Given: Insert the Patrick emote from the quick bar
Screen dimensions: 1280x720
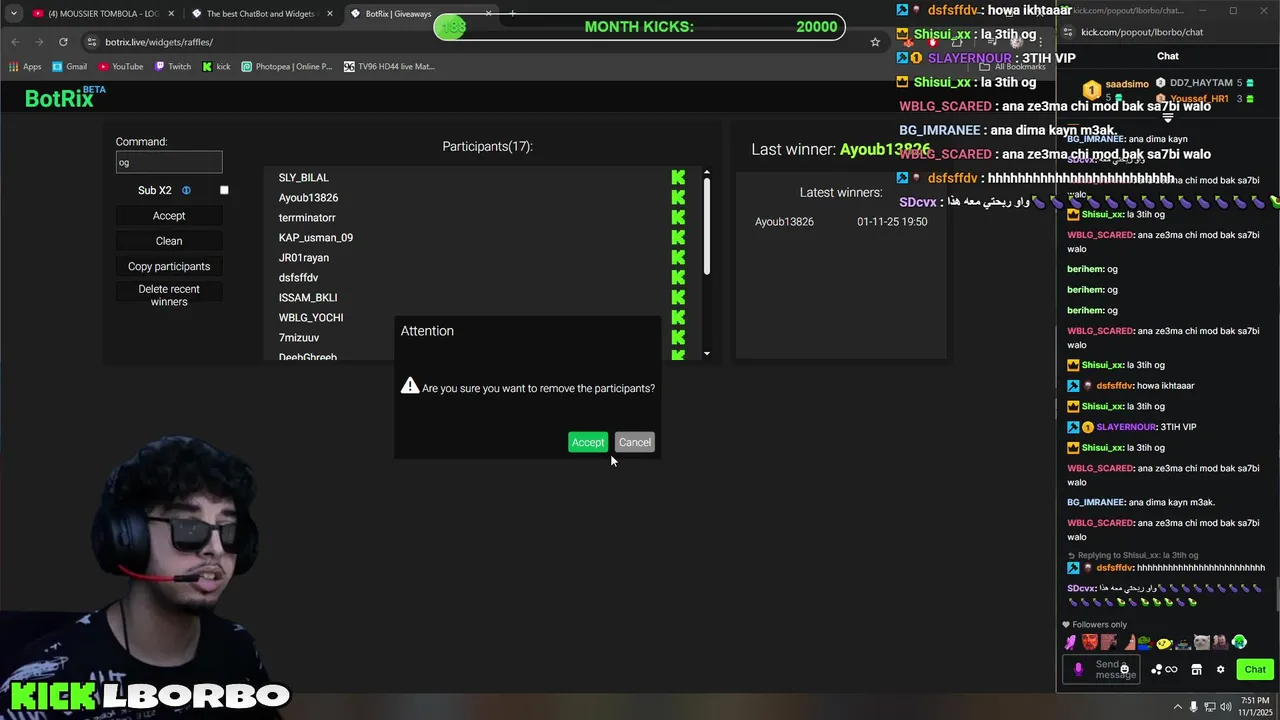Looking at the screenshot, I should [1130, 642].
